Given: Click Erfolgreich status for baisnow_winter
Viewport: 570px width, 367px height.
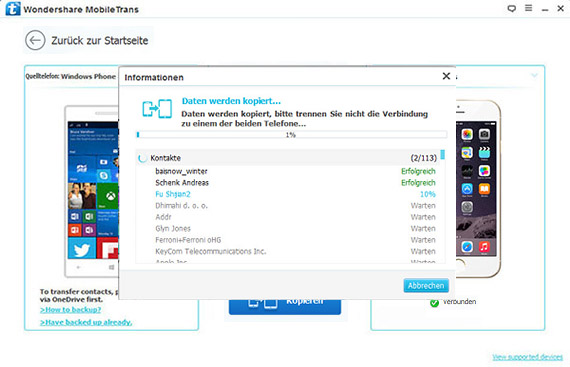Looking at the screenshot, I should [x=418, y=171].
